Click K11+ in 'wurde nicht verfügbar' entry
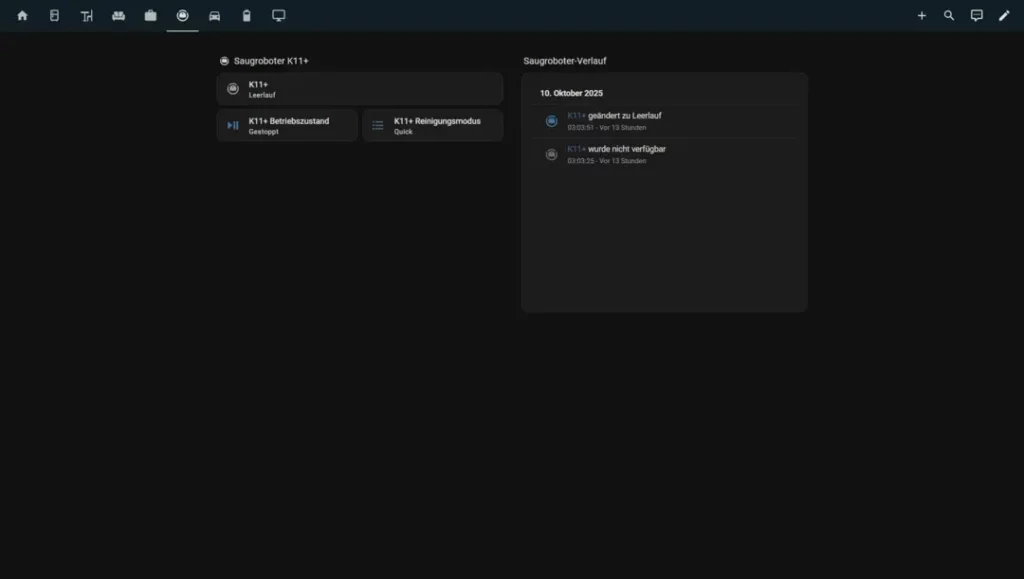Image resolution: width=1024 pixels, height=579 pixels. (x=576, y=149)
